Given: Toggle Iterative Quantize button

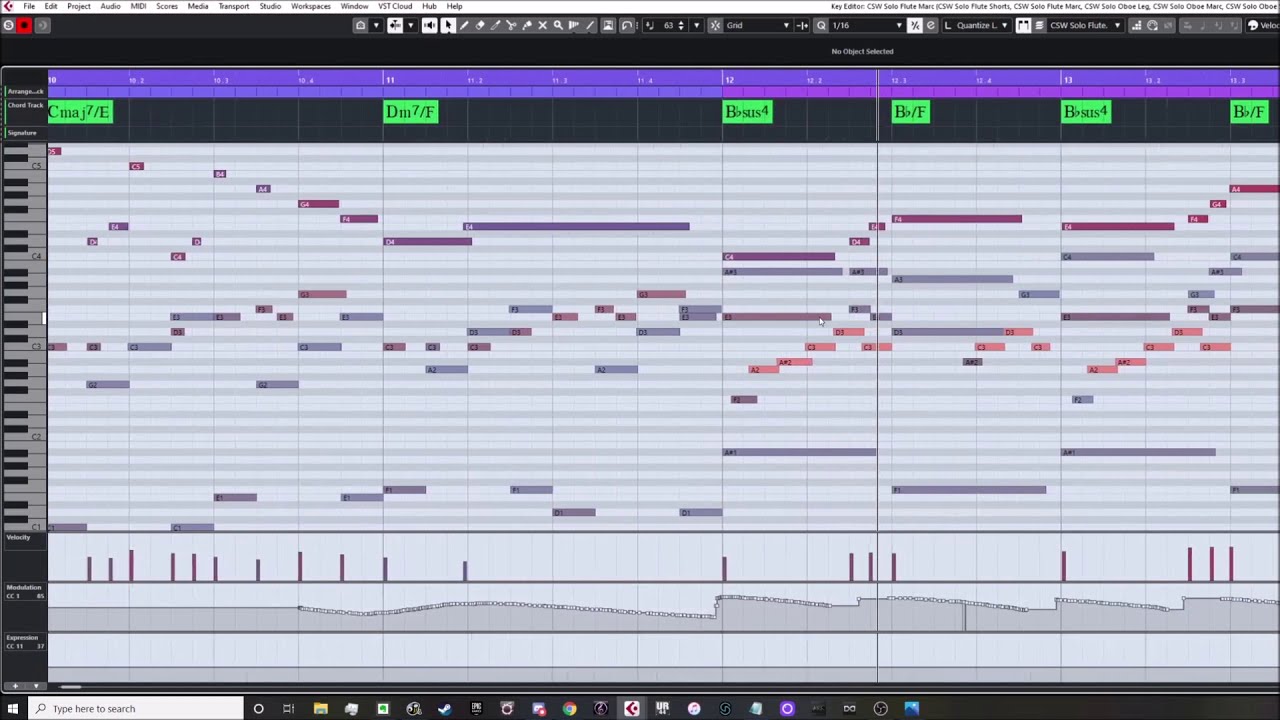Looking at the screenshot, I should click(x=916, y=25).
